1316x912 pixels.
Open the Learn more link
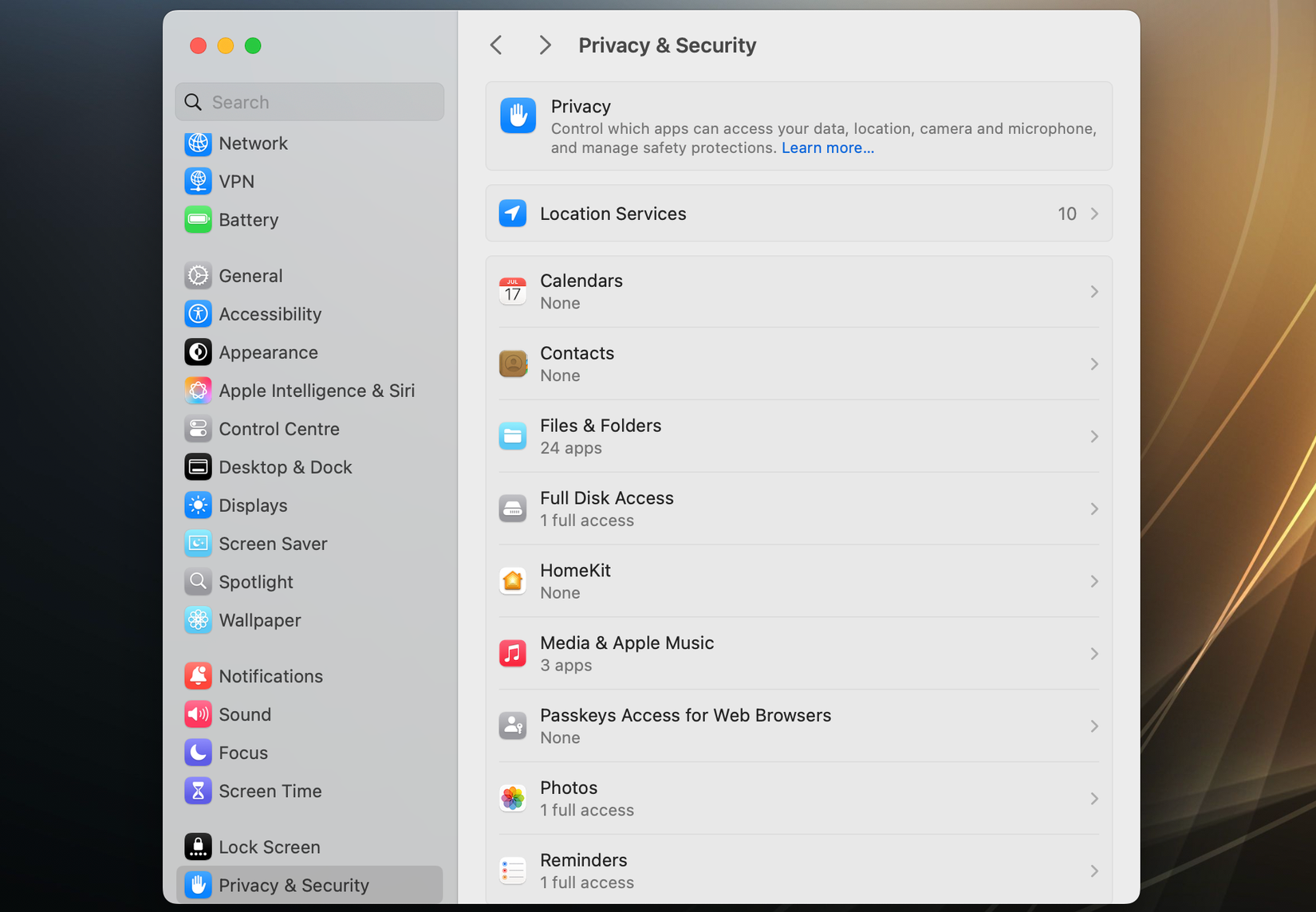click(827, 147)
